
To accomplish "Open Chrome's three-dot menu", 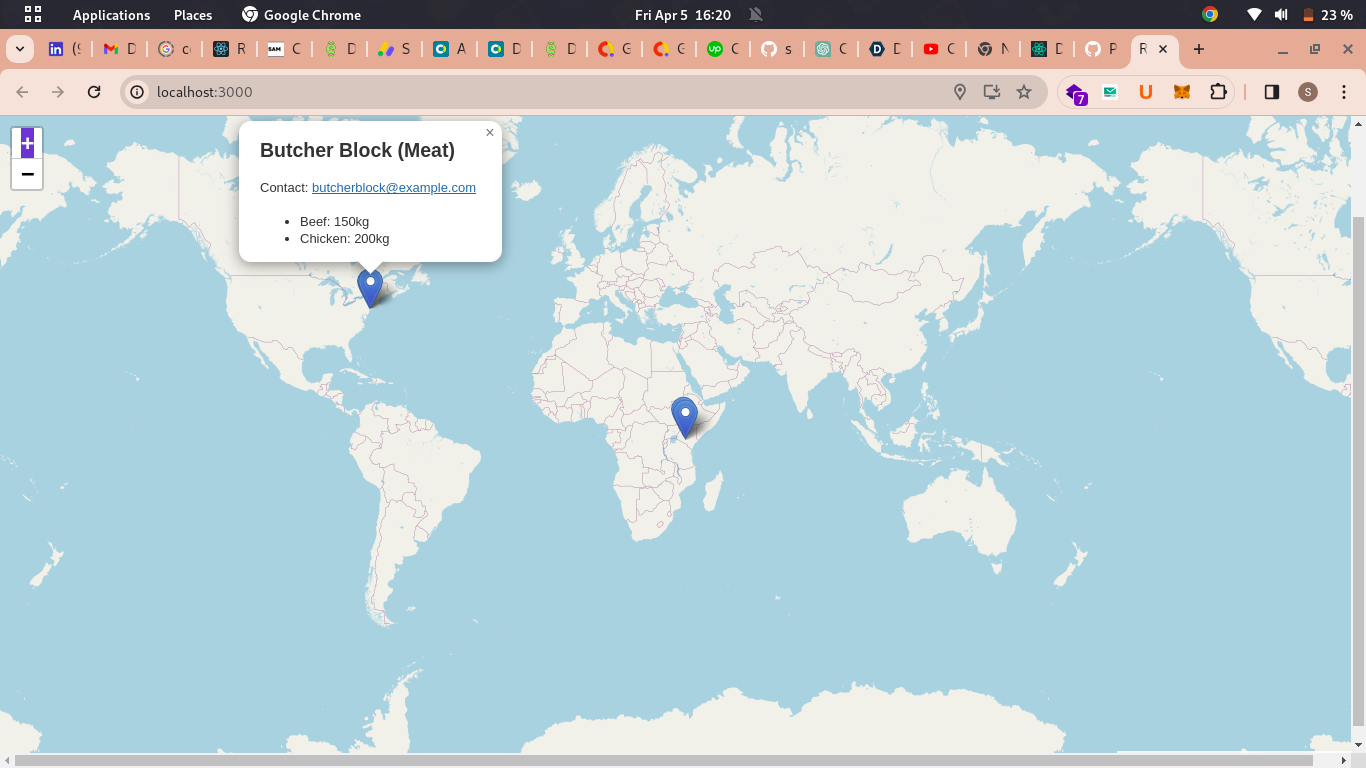I will (1343, 92).
